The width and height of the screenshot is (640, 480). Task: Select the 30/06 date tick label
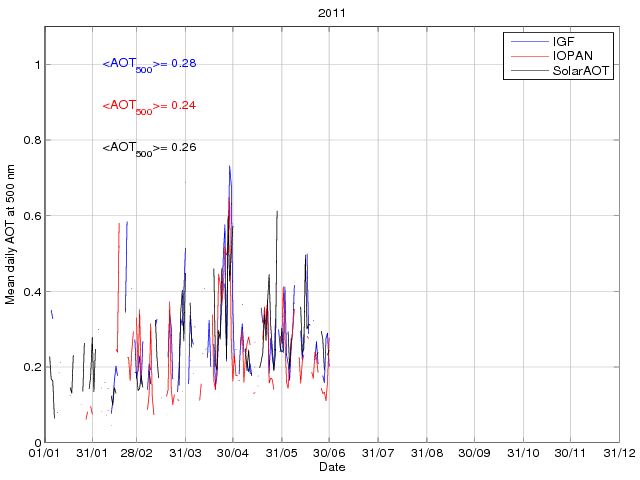pos(330,453)
